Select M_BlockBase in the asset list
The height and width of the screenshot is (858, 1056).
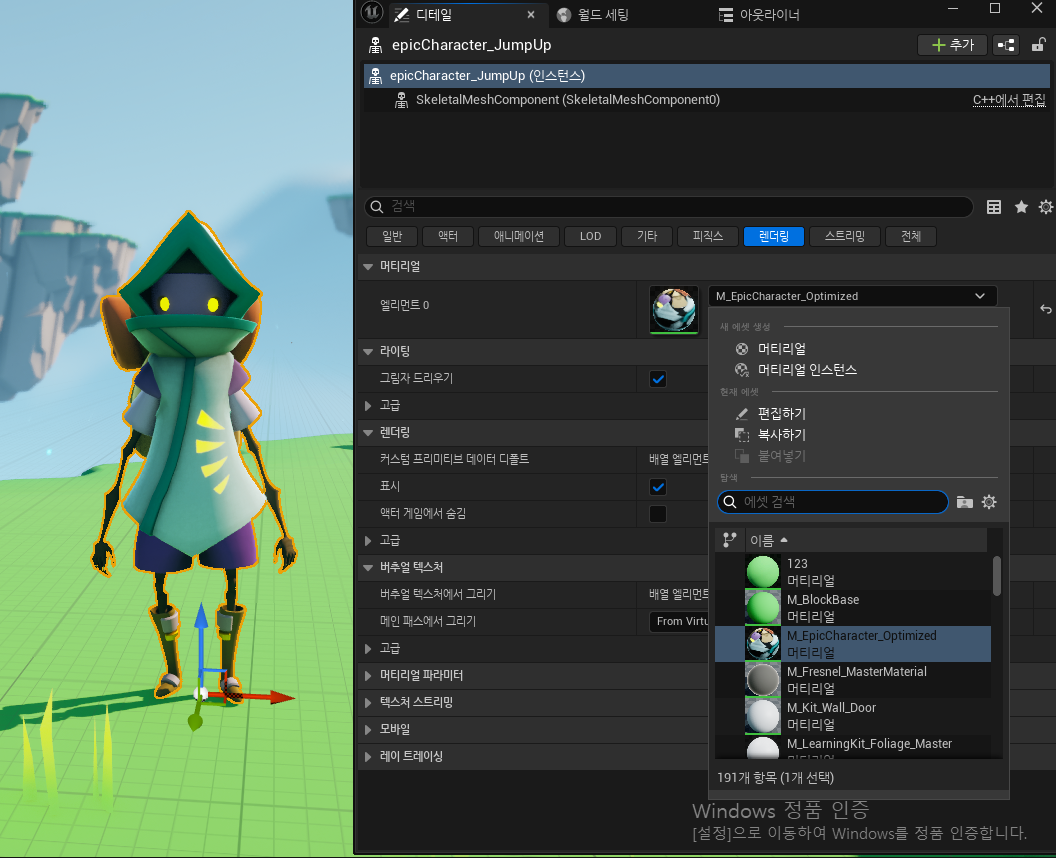point(853,608)
